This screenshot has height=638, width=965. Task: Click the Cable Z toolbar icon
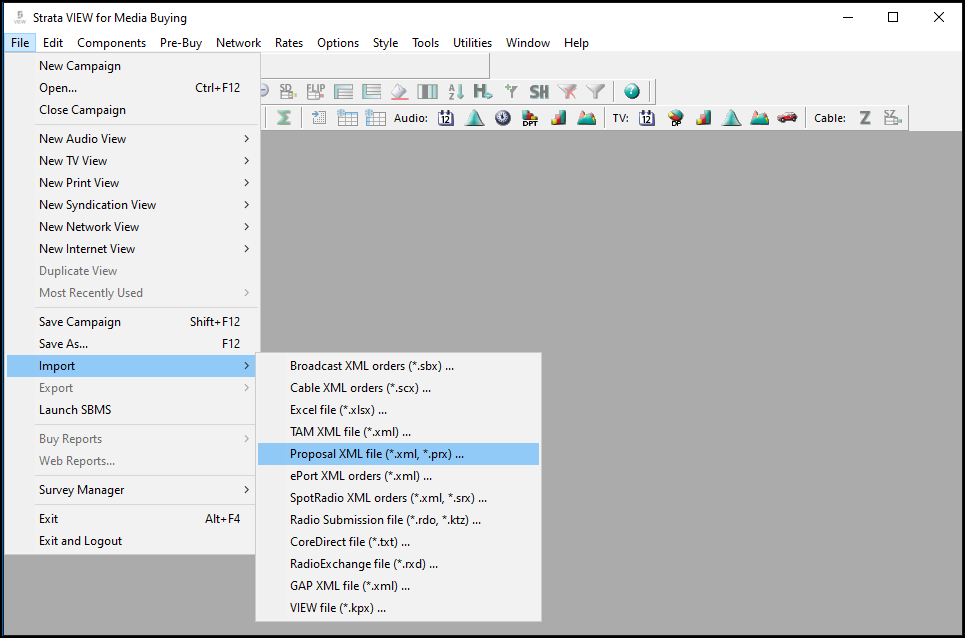point(864,117)
